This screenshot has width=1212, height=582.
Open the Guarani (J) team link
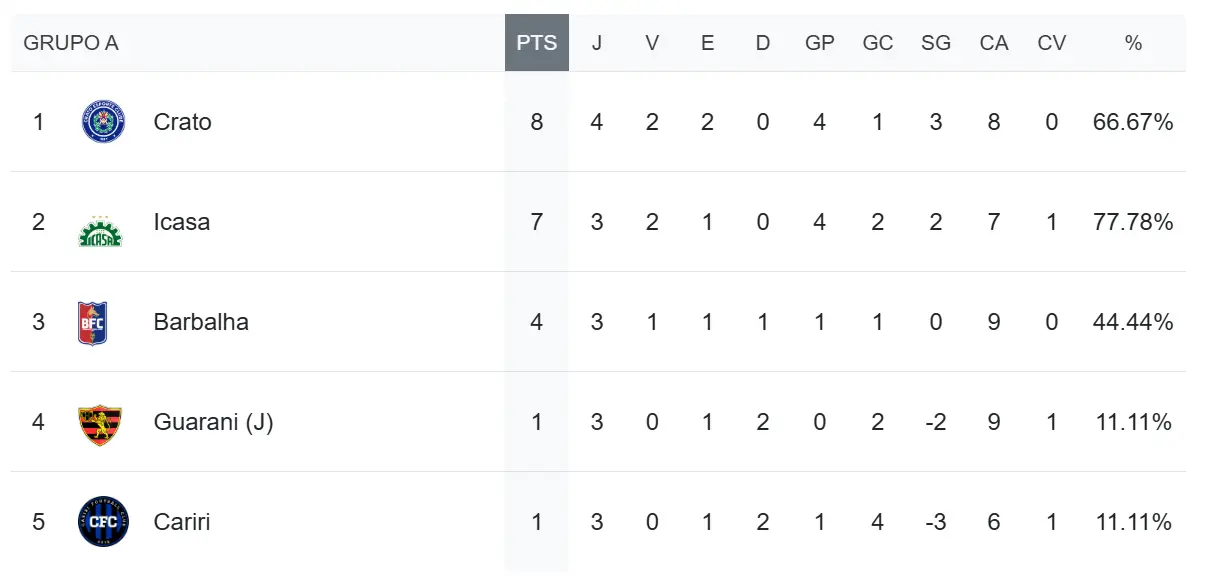point(214,422)
